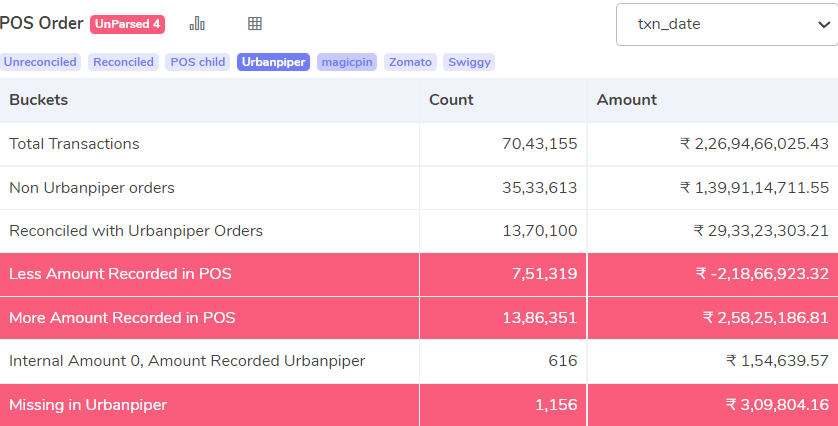The height and width of the screenshot is (426, 838).
Task: Switch to the magicpin tab
Action: 347,62
